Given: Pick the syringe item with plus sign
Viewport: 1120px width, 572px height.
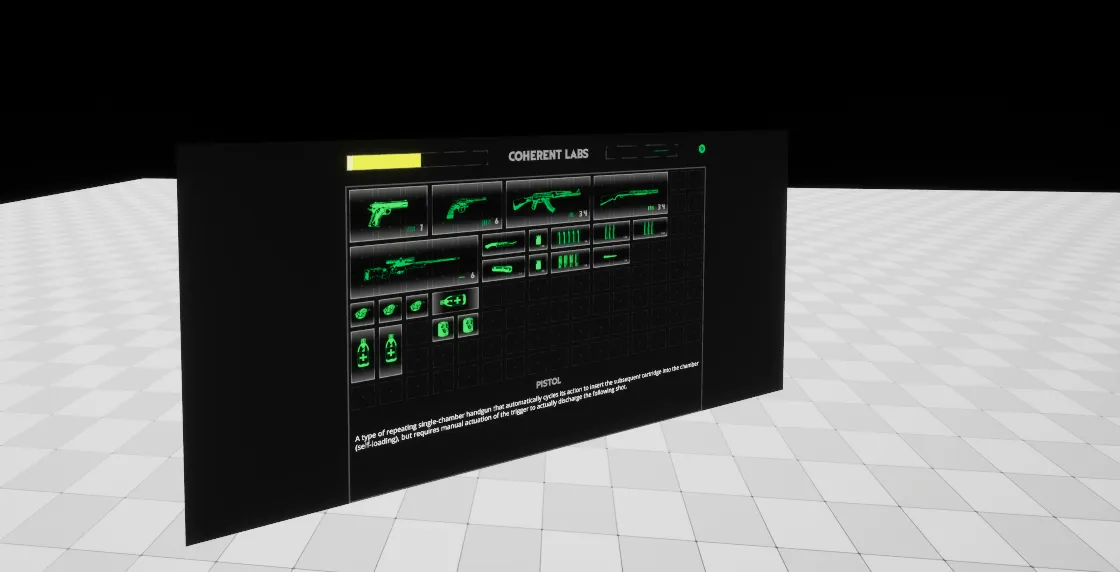Looking at the screenshot, I should pyautogui.click(x=455, y=301).
